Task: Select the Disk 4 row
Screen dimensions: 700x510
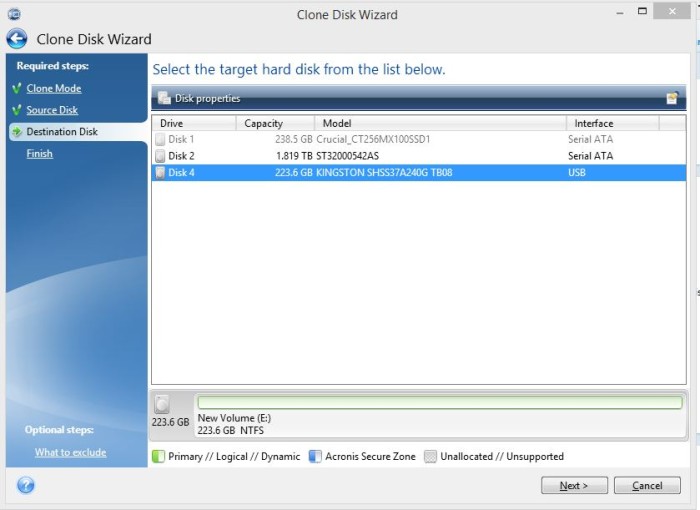Action: (x=419, y=173)
